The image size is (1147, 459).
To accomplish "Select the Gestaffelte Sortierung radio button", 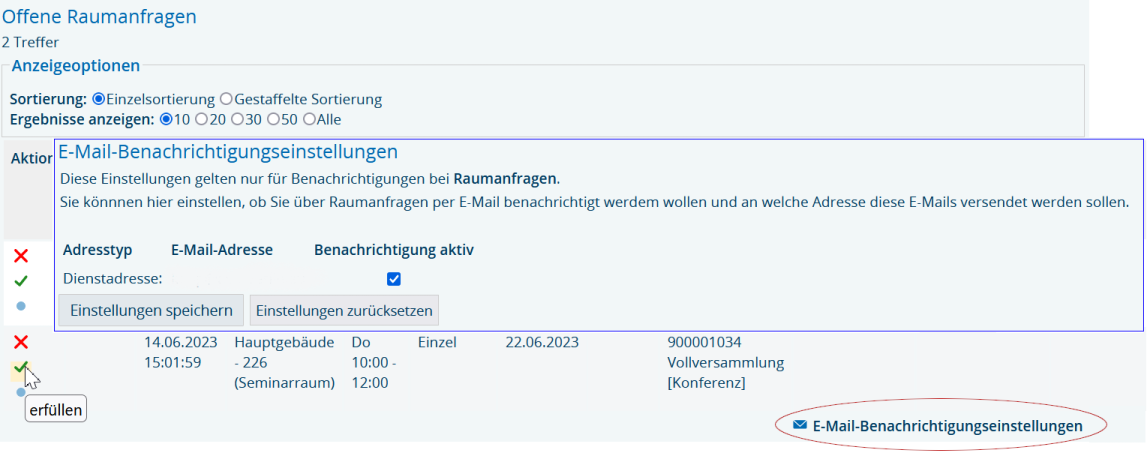I will [x=226, y=99].
